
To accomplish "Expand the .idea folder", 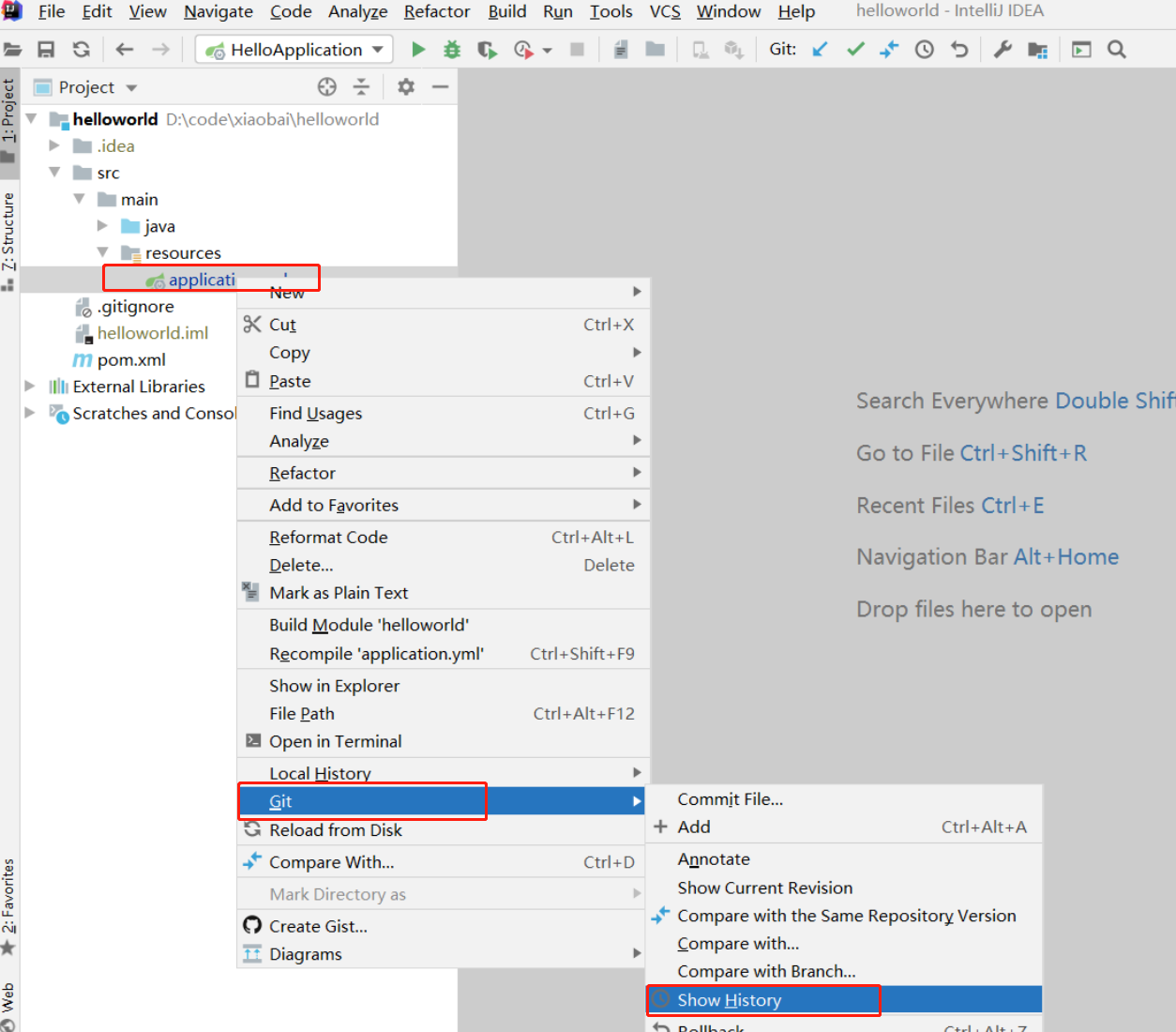I will click(x=54, y=145).
